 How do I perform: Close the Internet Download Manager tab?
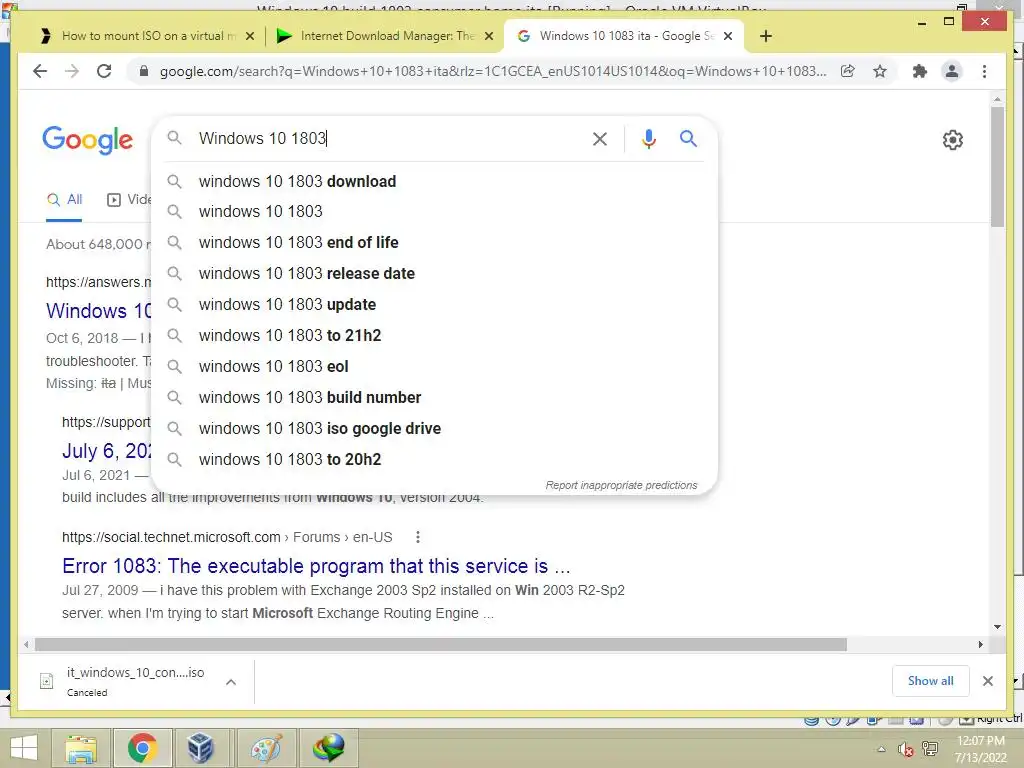[x=488, y=36]
